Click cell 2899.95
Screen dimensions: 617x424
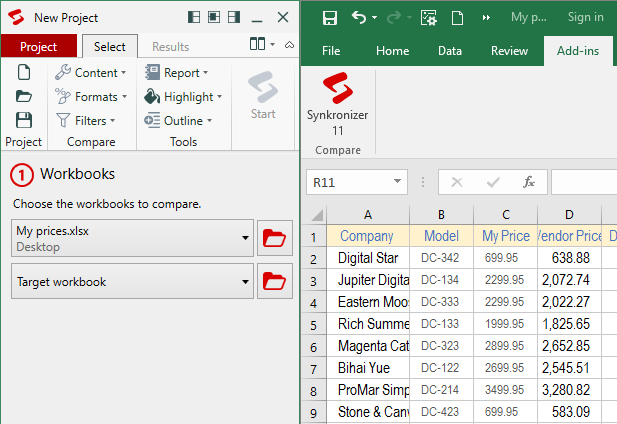[506, 346]
